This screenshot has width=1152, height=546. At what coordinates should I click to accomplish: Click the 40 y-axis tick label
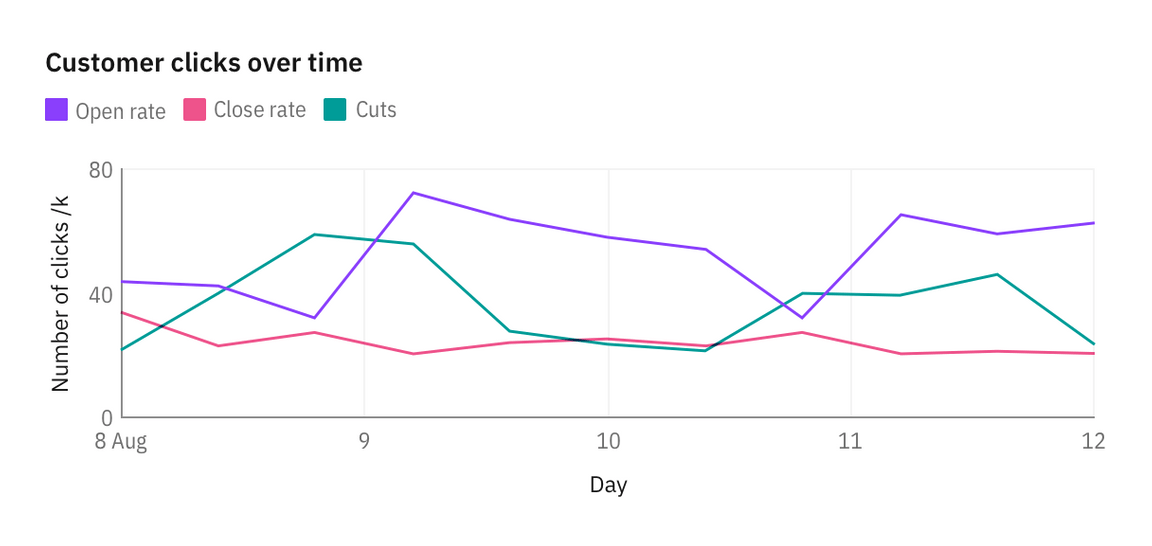(x=101, y=294)
